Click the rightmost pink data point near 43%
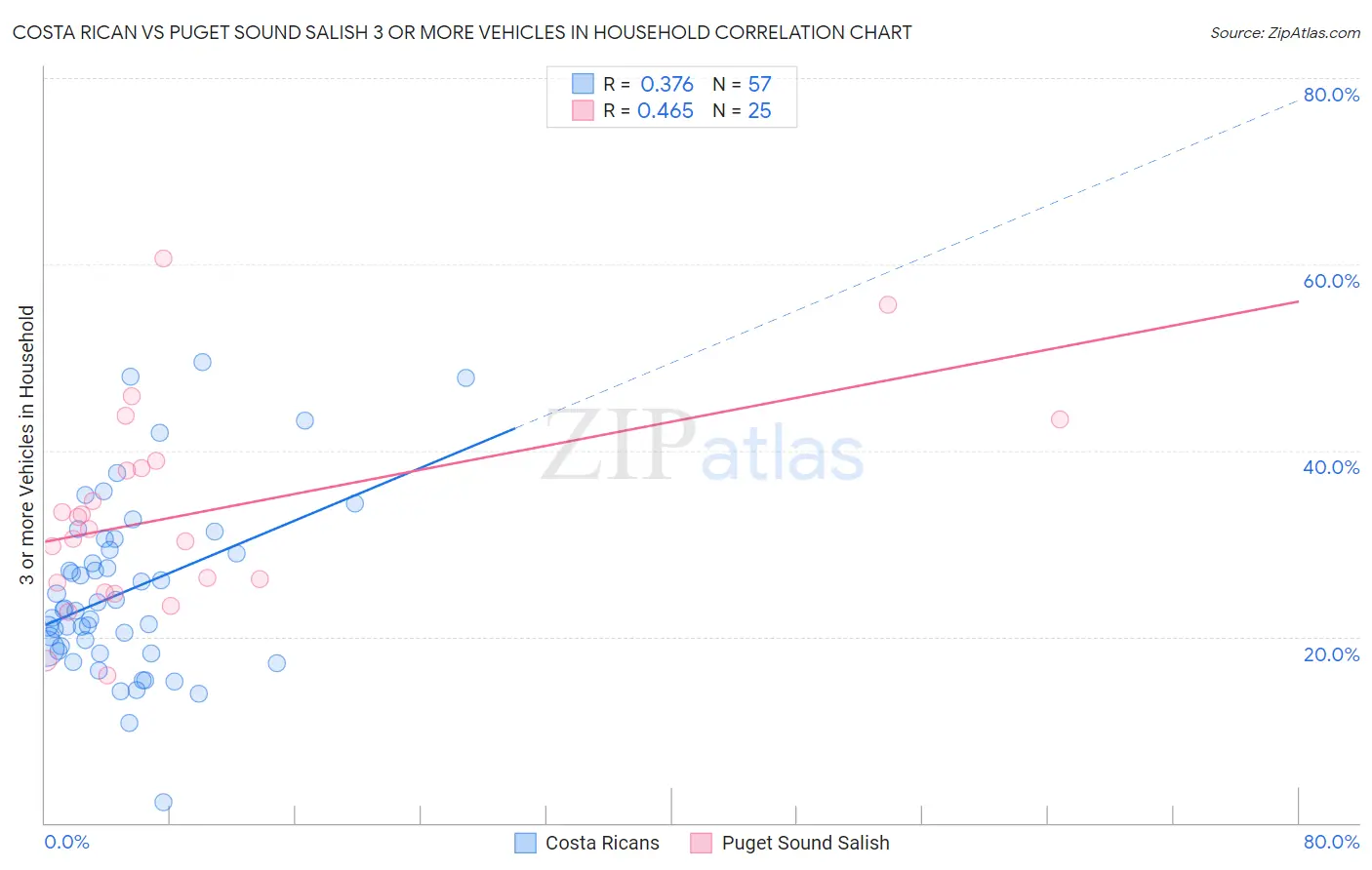 pos(1060,419)
